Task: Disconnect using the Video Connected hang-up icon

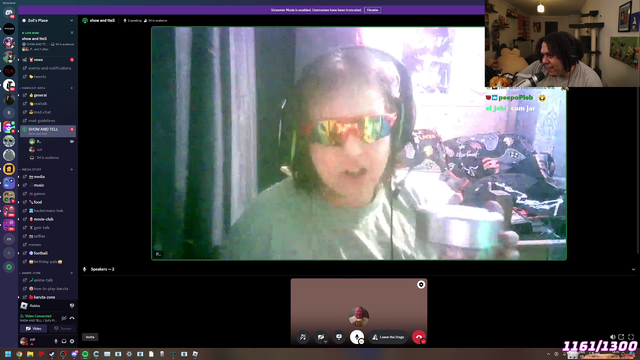Action: coord(72,318)
